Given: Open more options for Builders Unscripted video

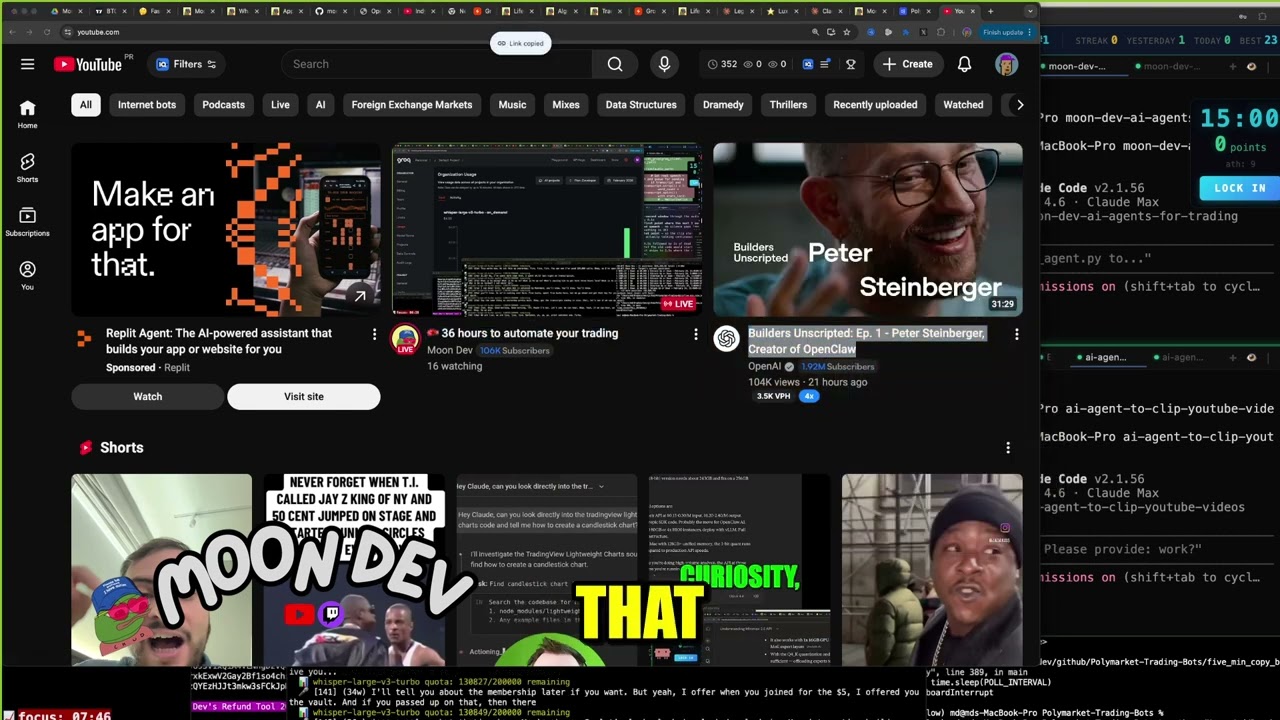Looking at the screenshot, I should pos(1017,334).
